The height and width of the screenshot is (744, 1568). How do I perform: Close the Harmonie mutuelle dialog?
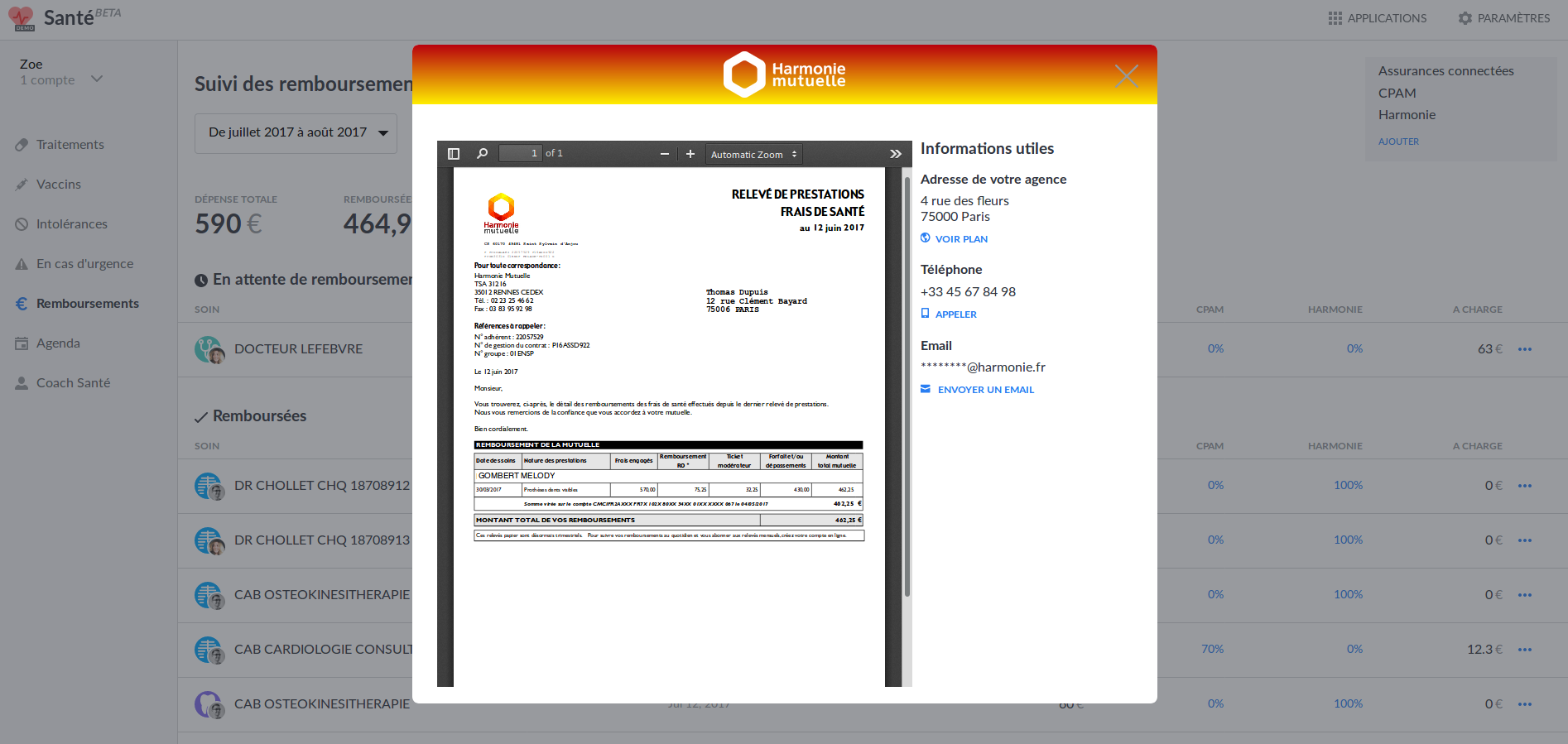[x=1127, y=76]
